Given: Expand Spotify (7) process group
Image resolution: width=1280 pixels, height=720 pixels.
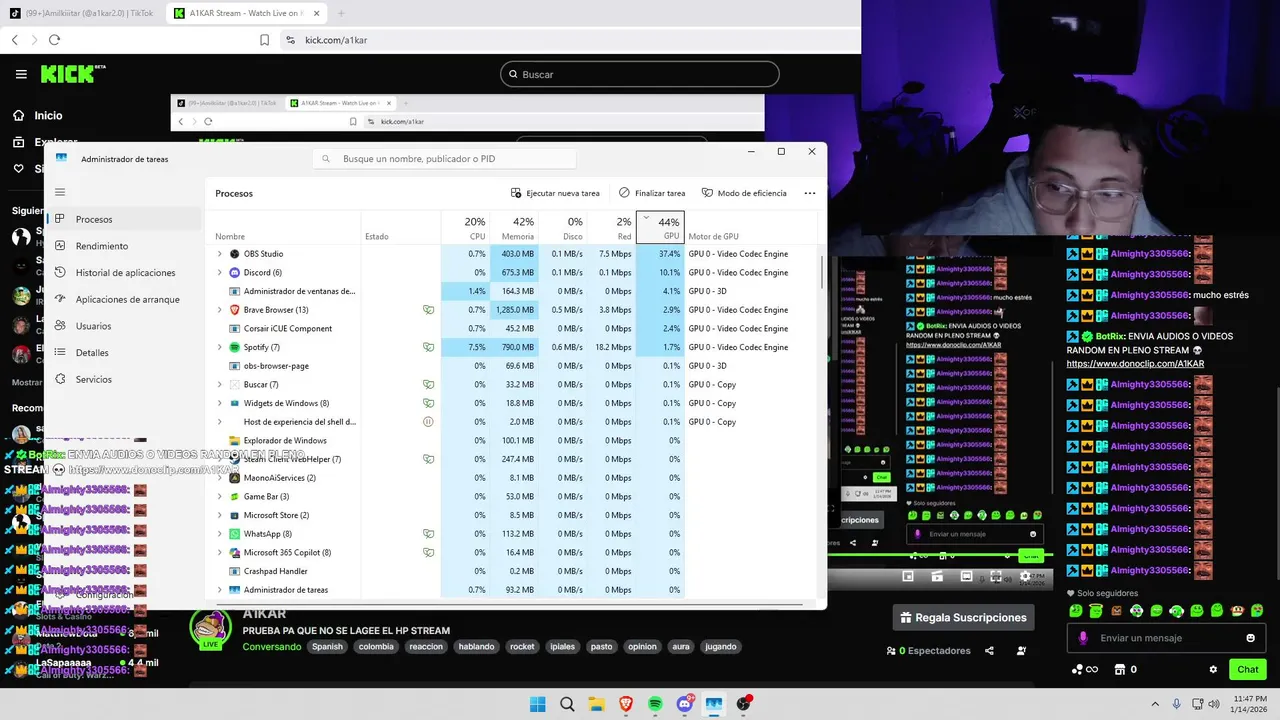Looking at the screenshot, I should [220, 347].
